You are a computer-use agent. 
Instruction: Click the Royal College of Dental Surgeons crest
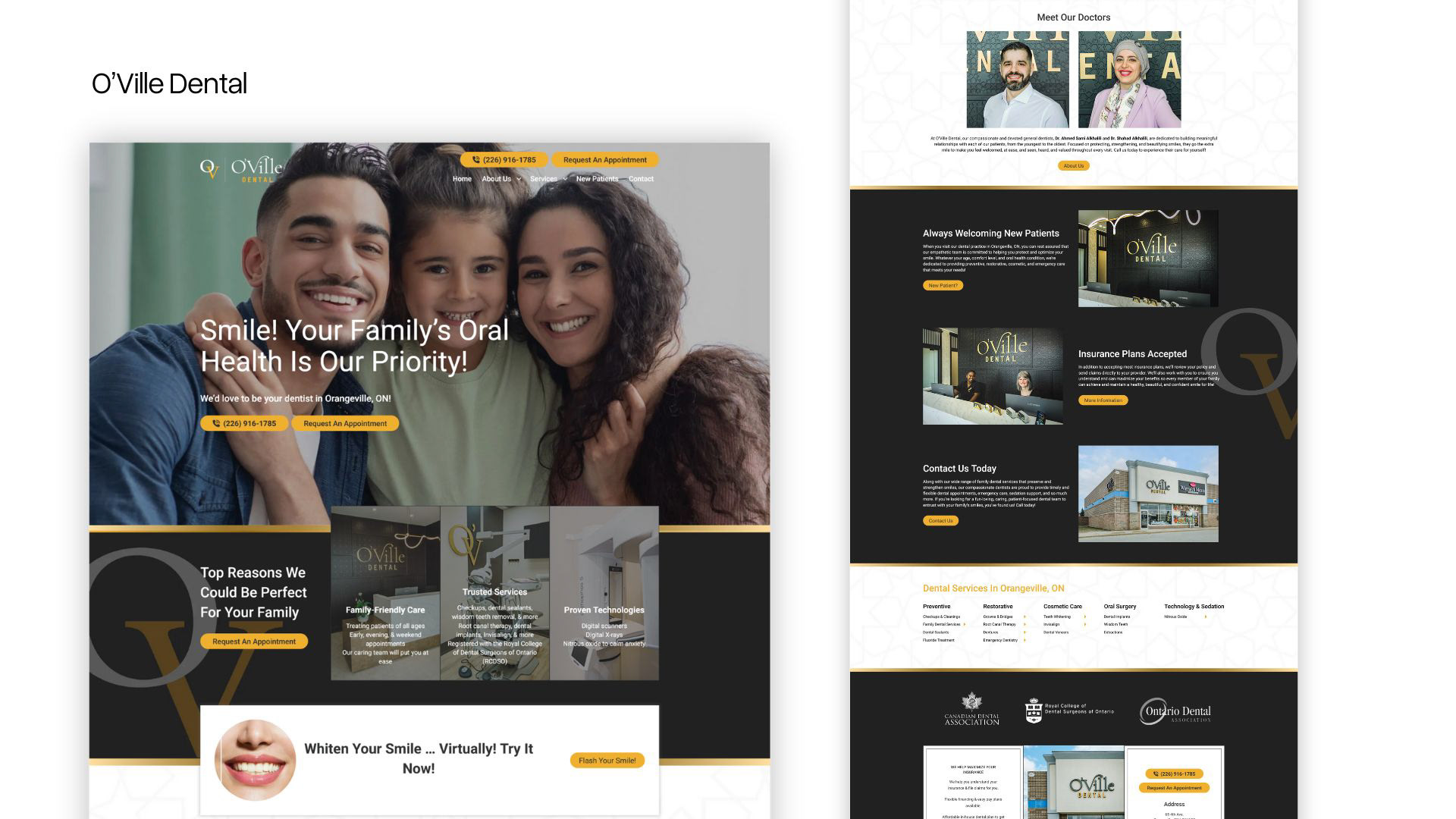[x=1034, y=711]
